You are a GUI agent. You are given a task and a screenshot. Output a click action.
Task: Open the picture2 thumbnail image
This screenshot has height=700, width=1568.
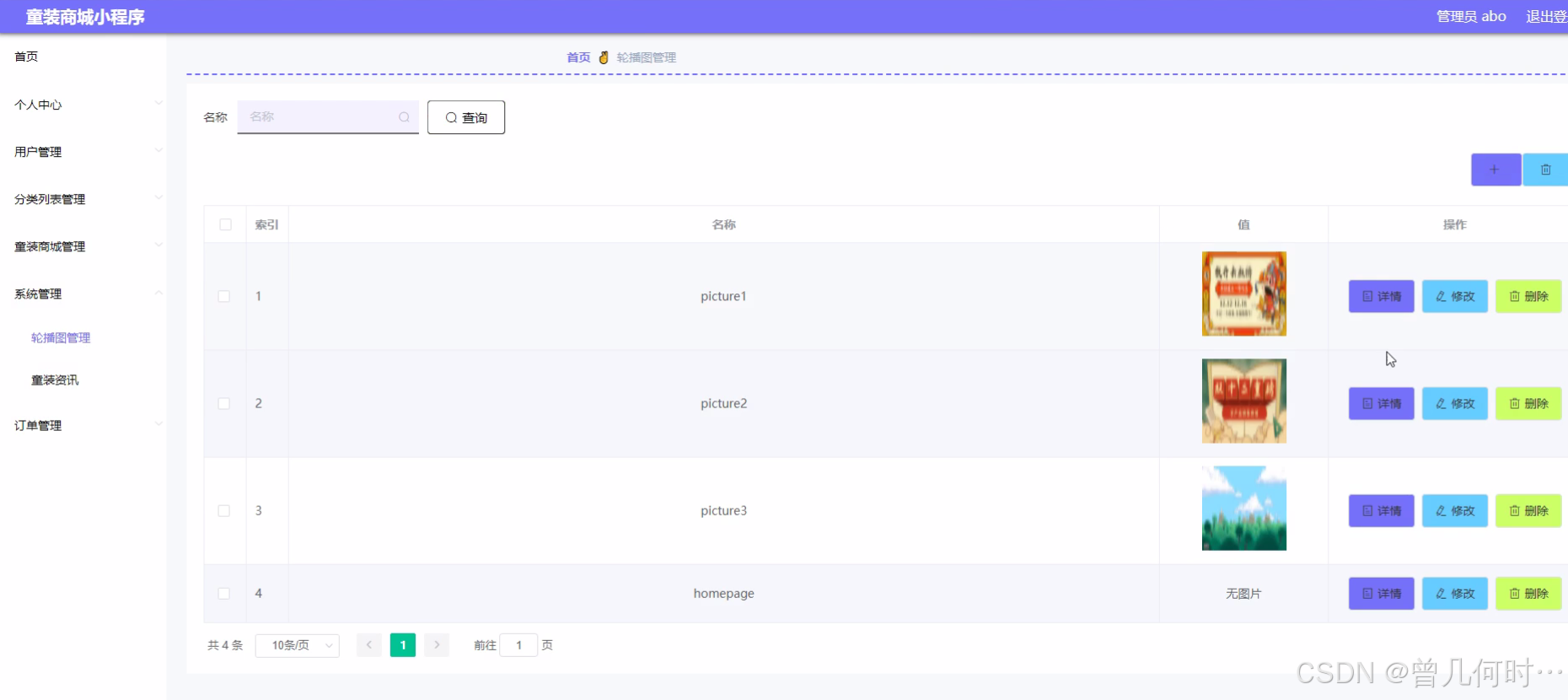pyautogui.click(x=1244, y=401)
